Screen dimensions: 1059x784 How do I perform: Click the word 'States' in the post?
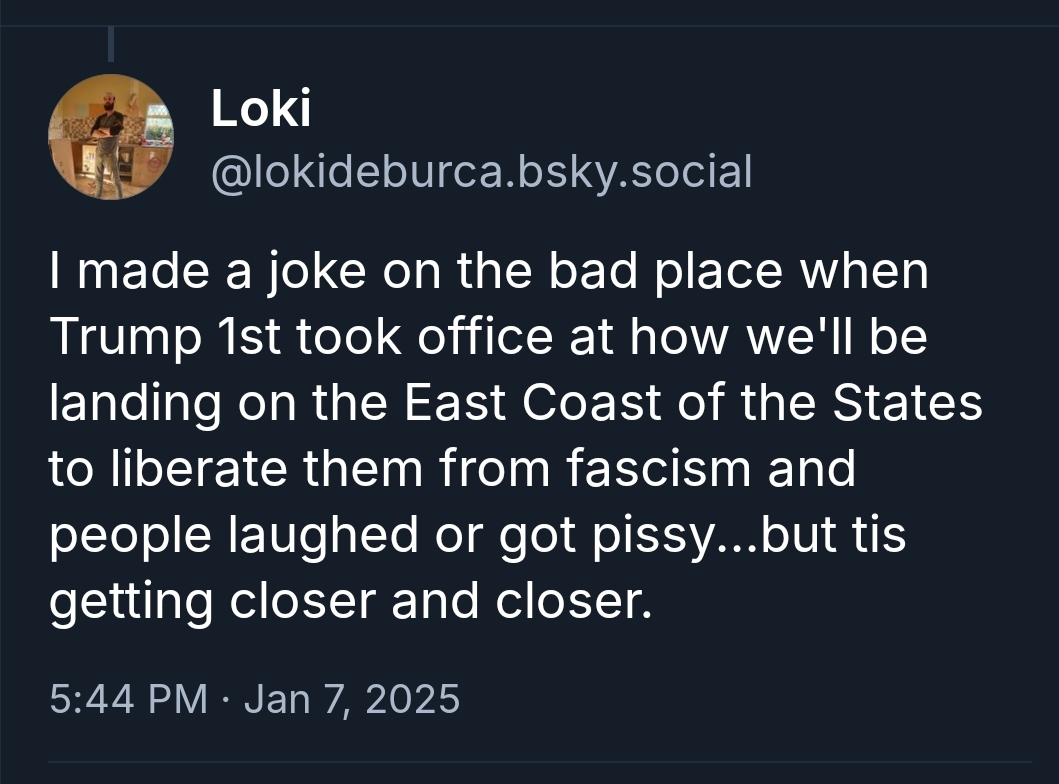911,403
